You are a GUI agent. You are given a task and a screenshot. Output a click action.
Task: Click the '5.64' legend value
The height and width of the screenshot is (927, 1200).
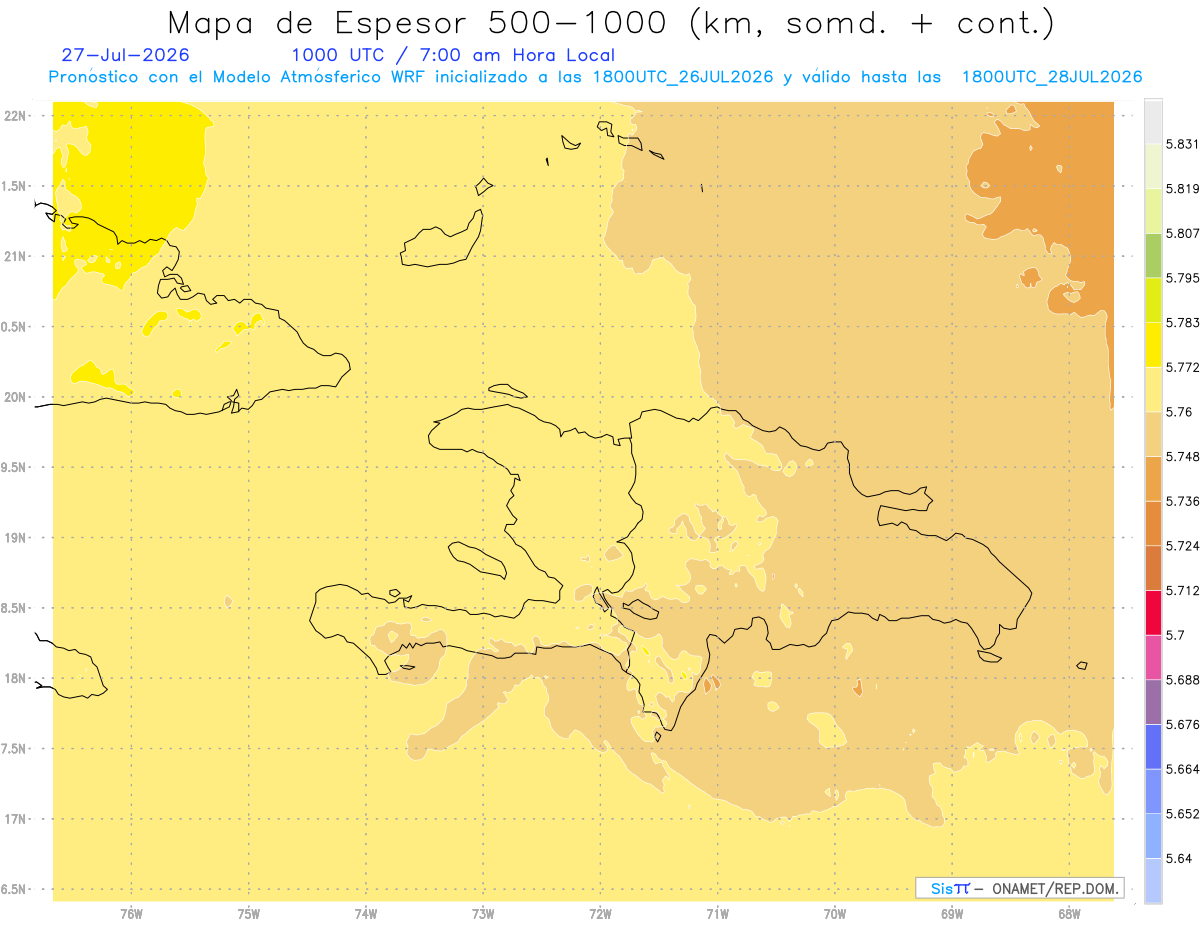tap(1179, 858)
